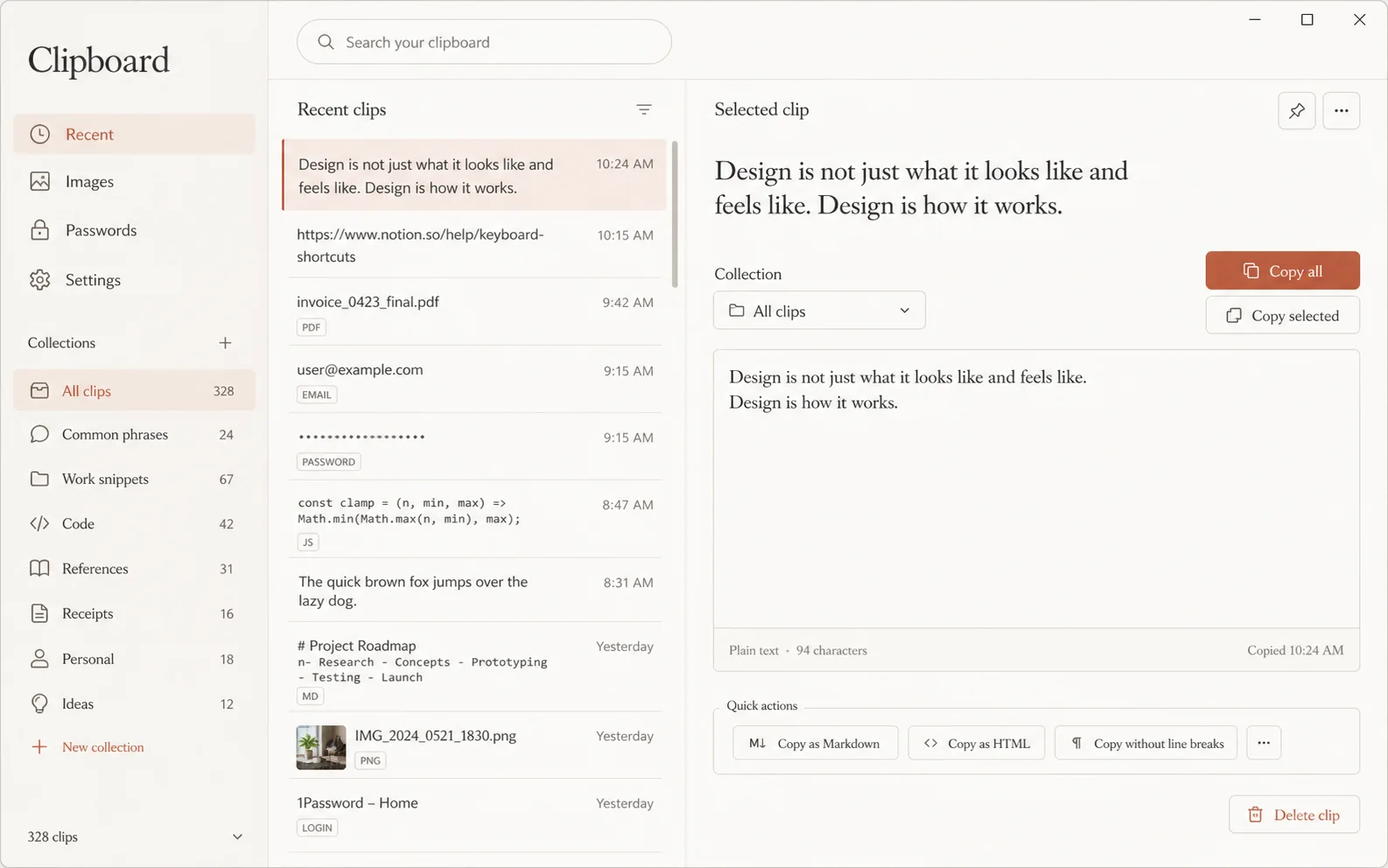1388x868 pixels.
Task: Focus the Search your clipboard field
Action: click(484, 42)
